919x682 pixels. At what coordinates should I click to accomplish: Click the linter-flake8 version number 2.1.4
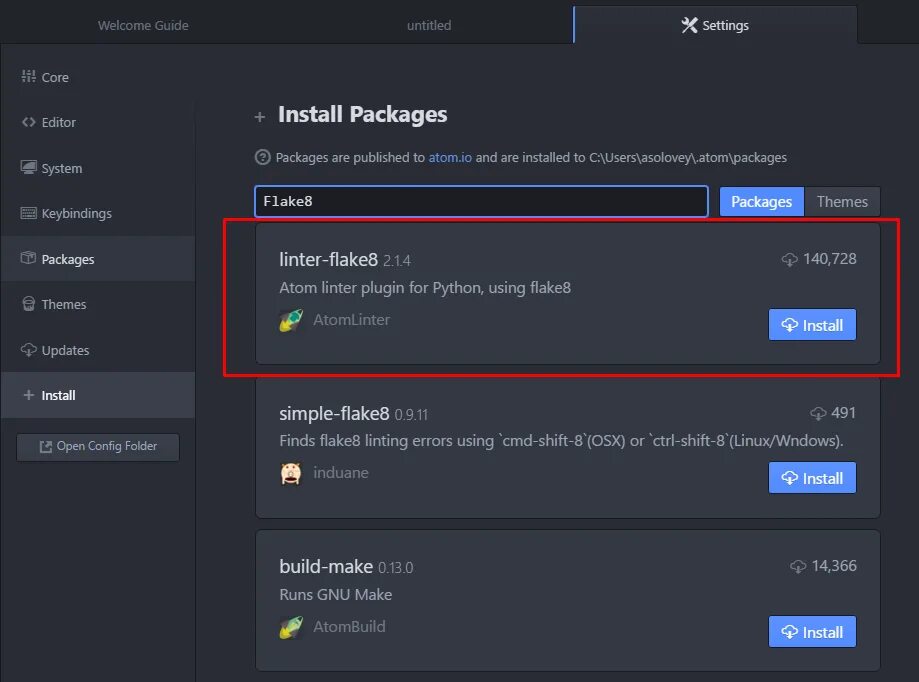click(x=397, y=261)
